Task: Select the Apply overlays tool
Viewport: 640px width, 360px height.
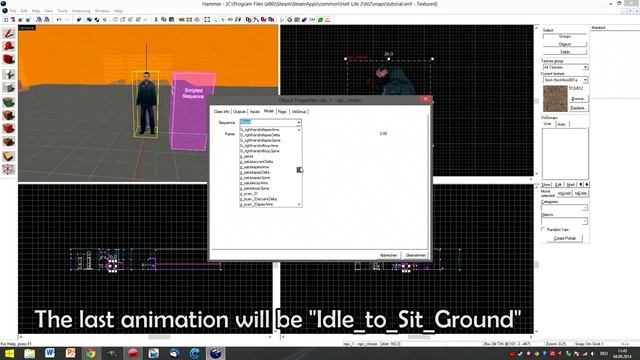Action: click(x=9, y=142)
